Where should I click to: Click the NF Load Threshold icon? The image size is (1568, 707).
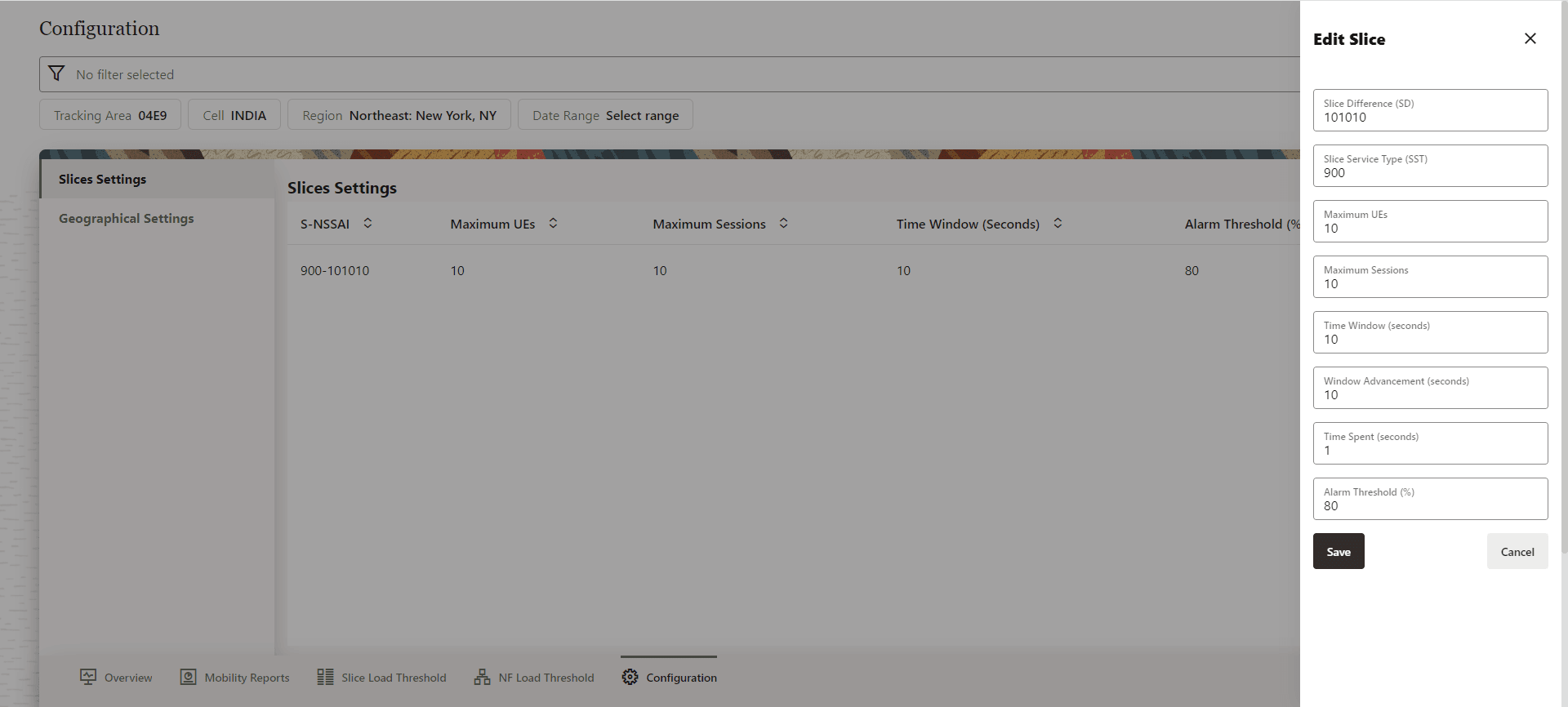[x=482, y=677]
